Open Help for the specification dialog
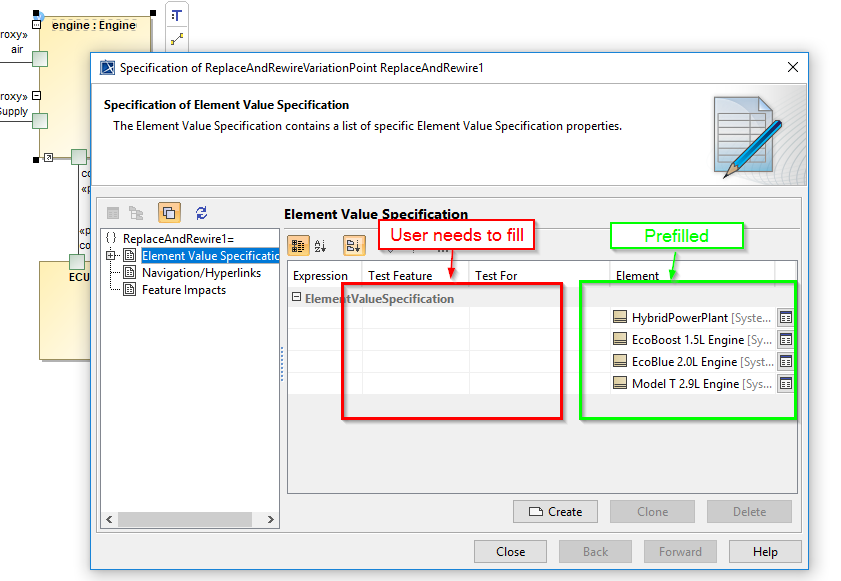The width and height of the screenshot is (841, 581). [765, 551]
